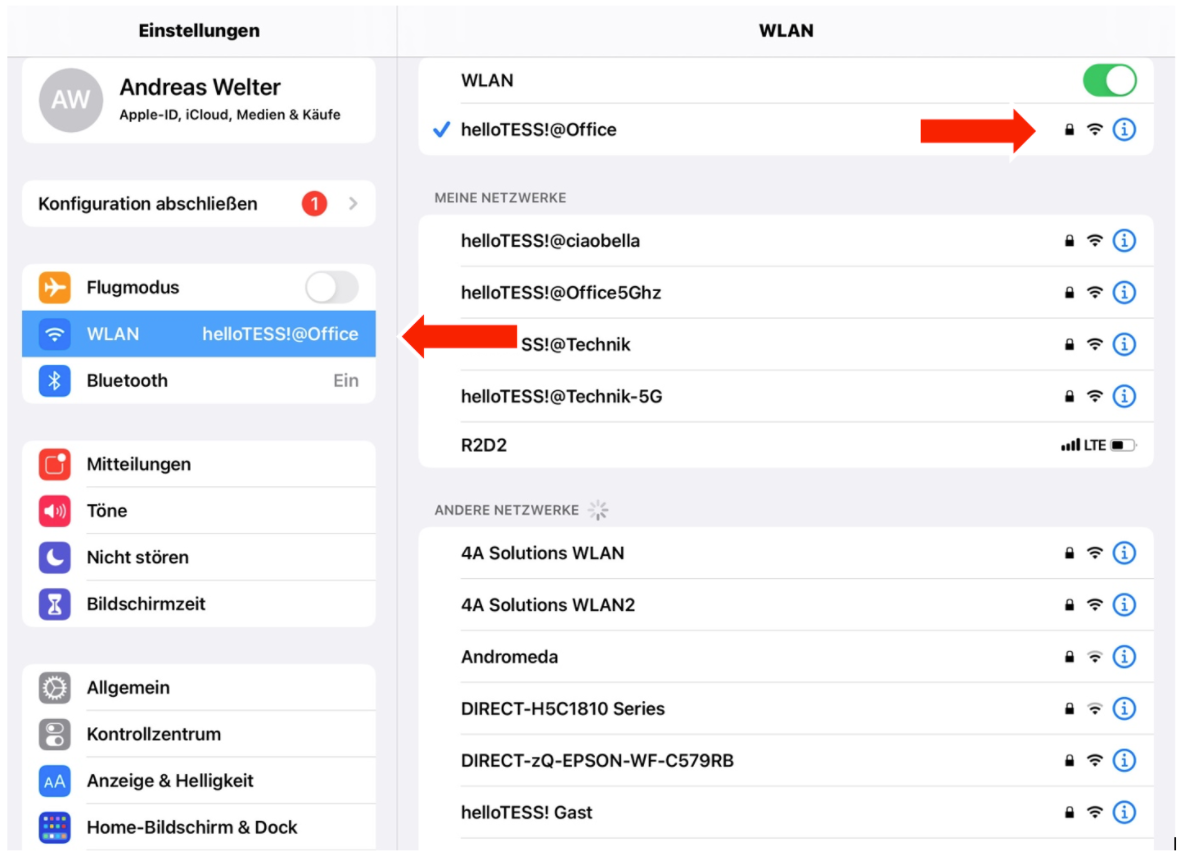Toggle the WLAN switch off

(x=1109, y=81)
